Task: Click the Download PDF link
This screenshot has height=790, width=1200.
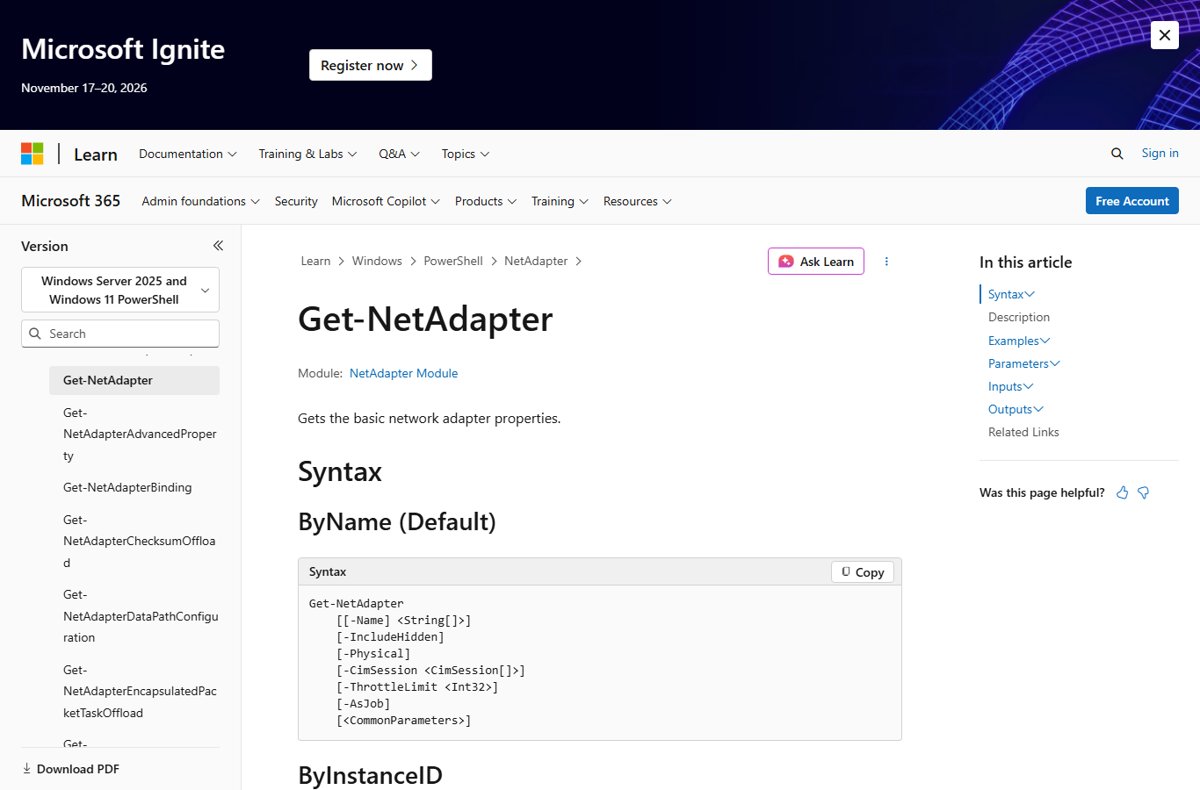Action: coord(71,769)
